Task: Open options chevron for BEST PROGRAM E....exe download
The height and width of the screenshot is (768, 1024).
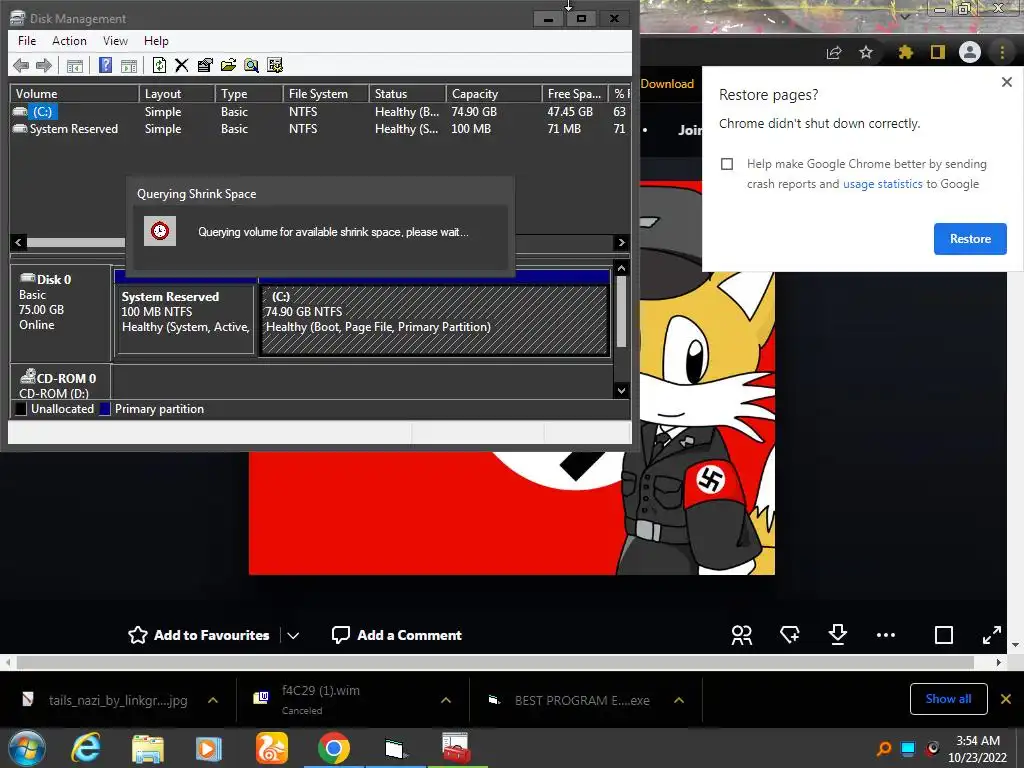Action: coord(679,700)
